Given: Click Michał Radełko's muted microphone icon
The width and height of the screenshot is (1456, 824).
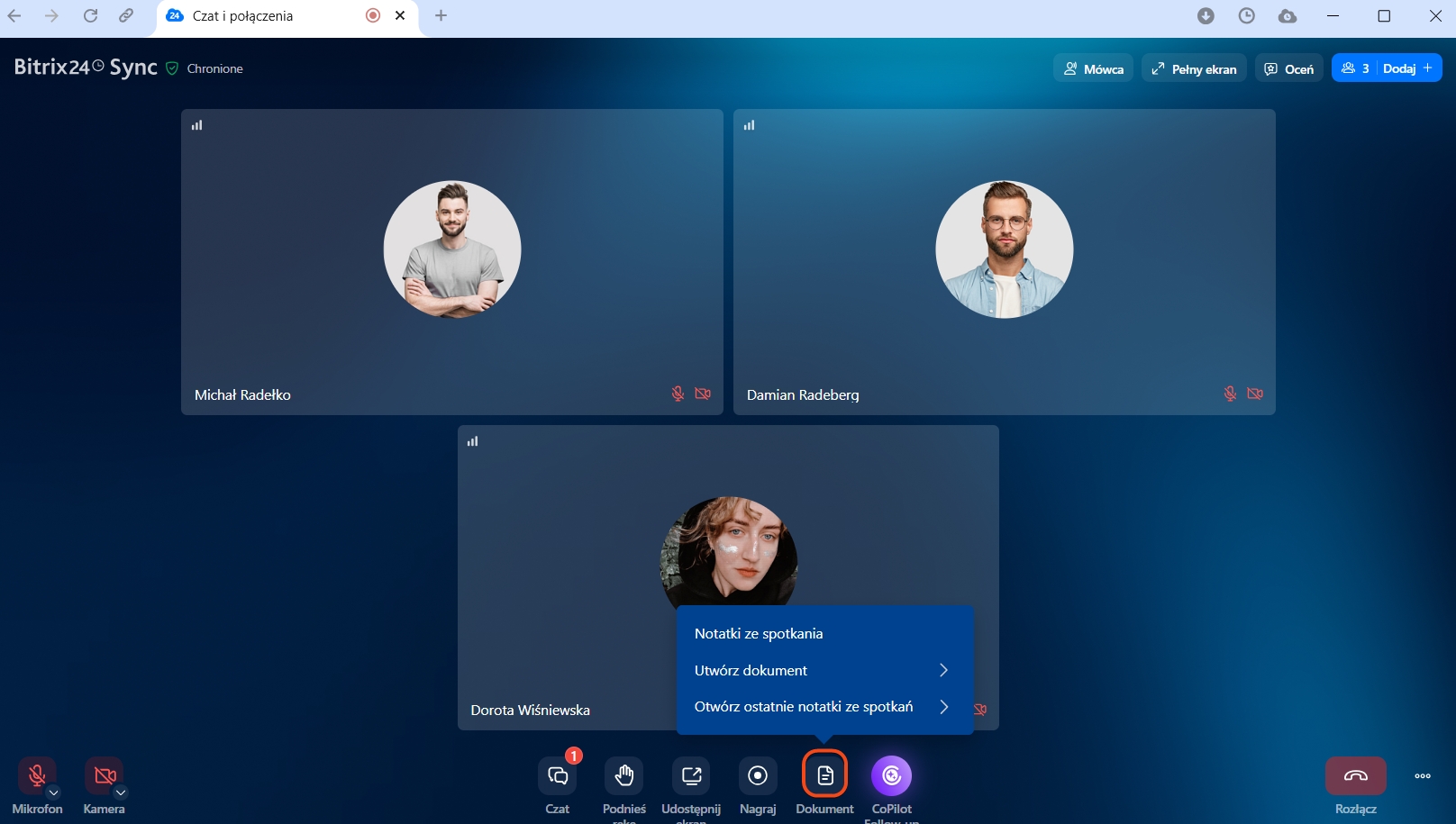Looking at the screenshot, I should (x=678, y=394).
